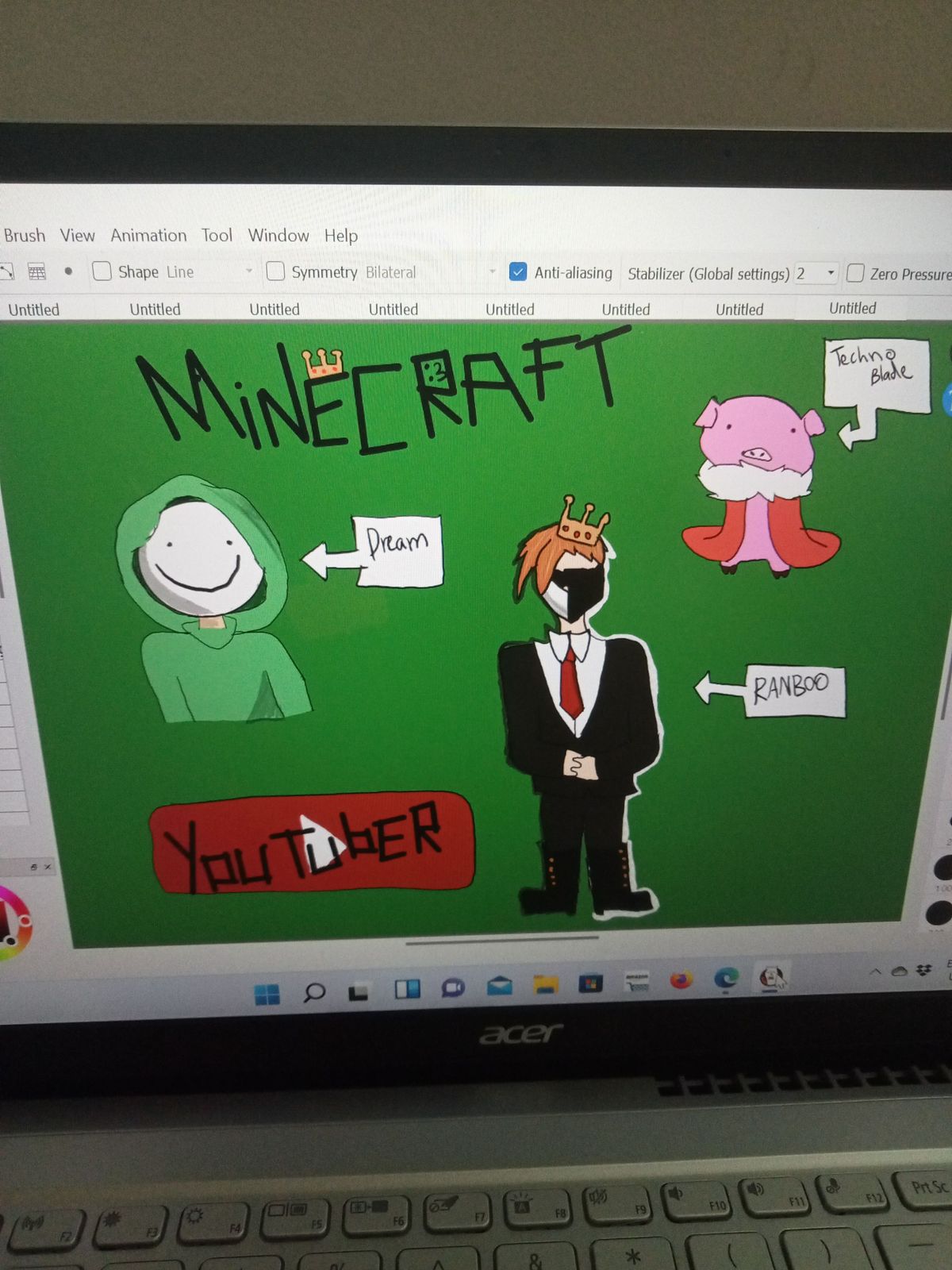Viewport: 952px width, 1270px height.
Task: Undock the color panel using float icon
Action: click(33, 867)
